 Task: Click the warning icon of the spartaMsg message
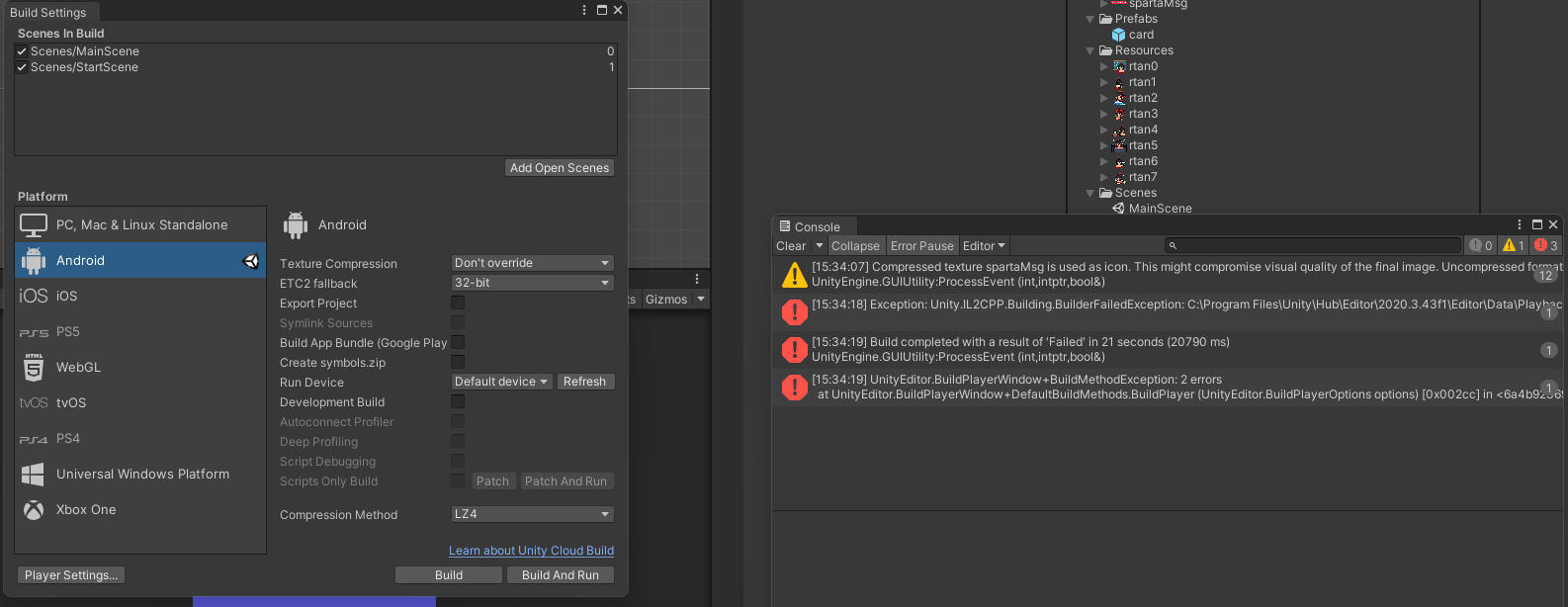(795, 275)
